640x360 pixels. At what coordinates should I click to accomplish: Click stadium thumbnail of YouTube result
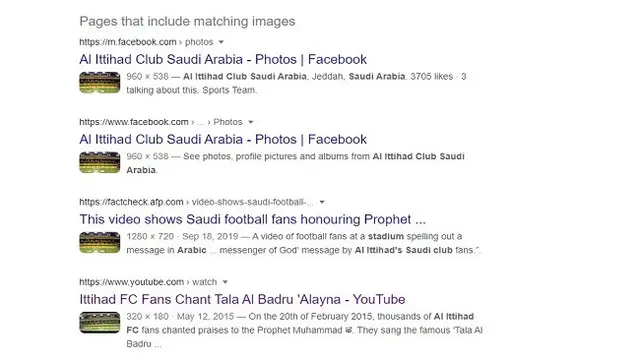100,322
